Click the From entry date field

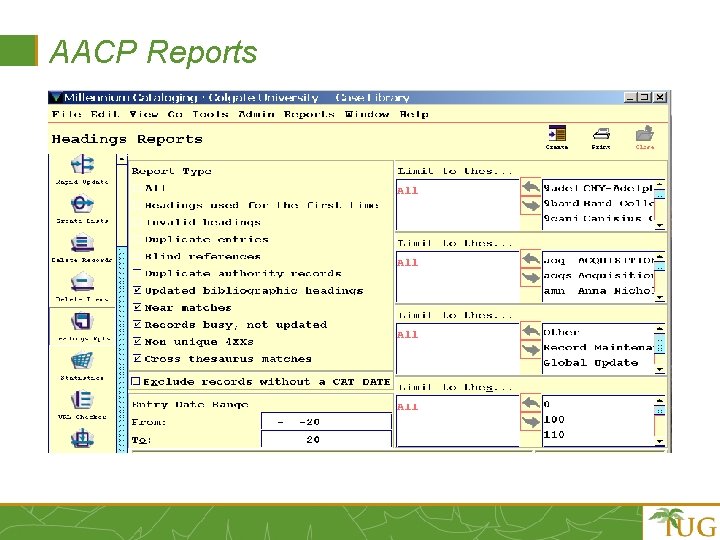(326, 422)
